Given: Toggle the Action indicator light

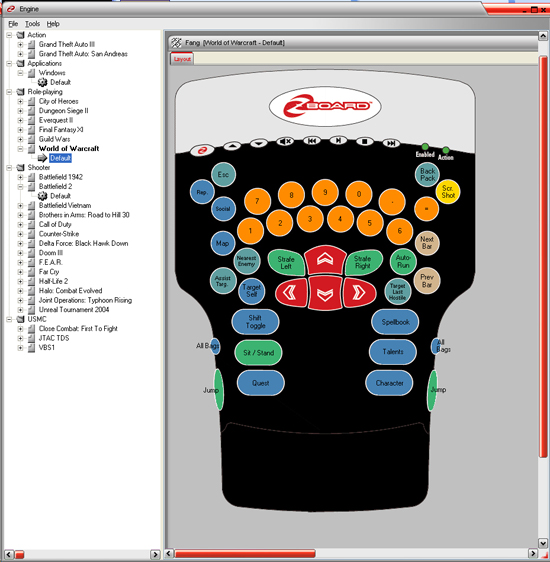Looking at the screenshot, I should tap(446, 150).
